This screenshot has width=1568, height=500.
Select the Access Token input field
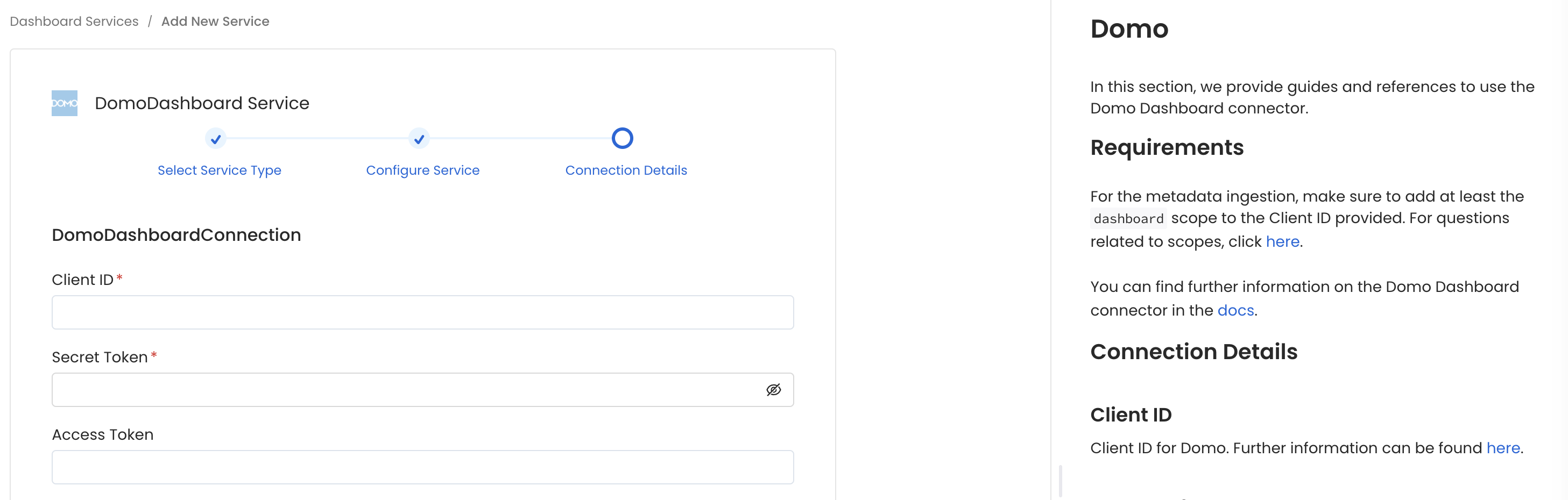[x=422, y=467]
